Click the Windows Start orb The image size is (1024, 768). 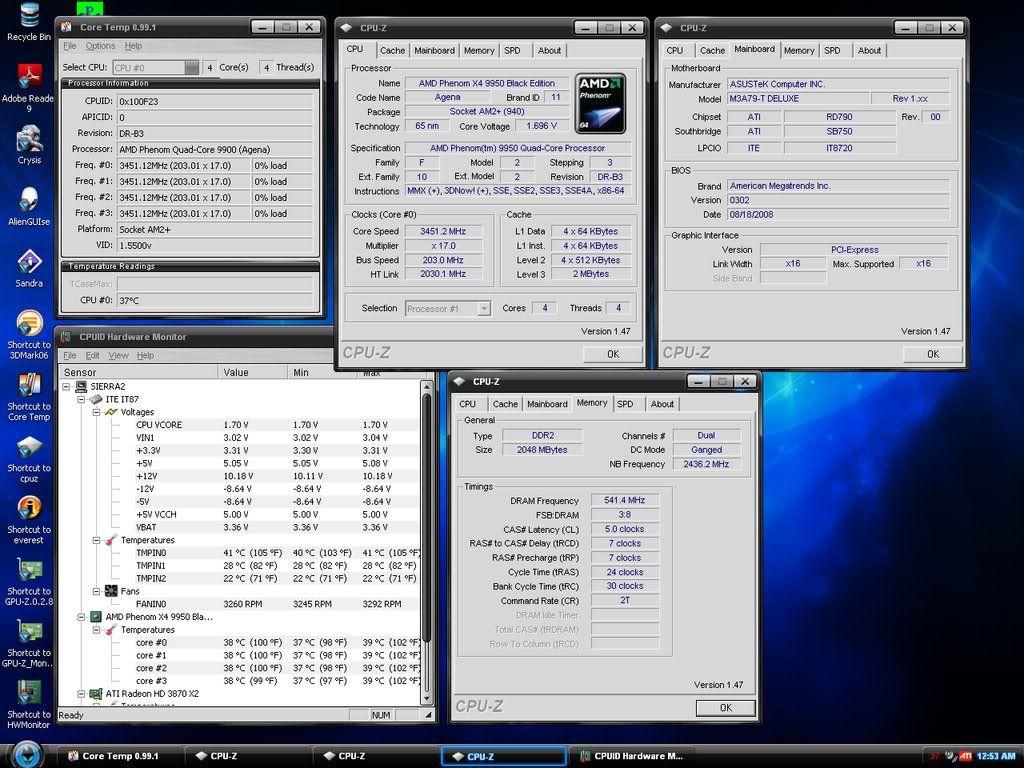(27, 754)
